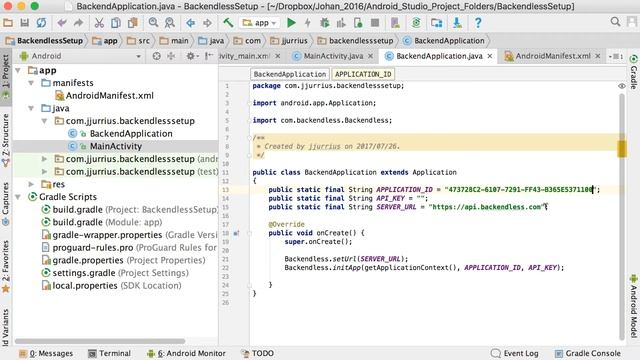This screenshot has width=640, height=360.
Task: Run app with the green play button
Action: pos(291,23)
